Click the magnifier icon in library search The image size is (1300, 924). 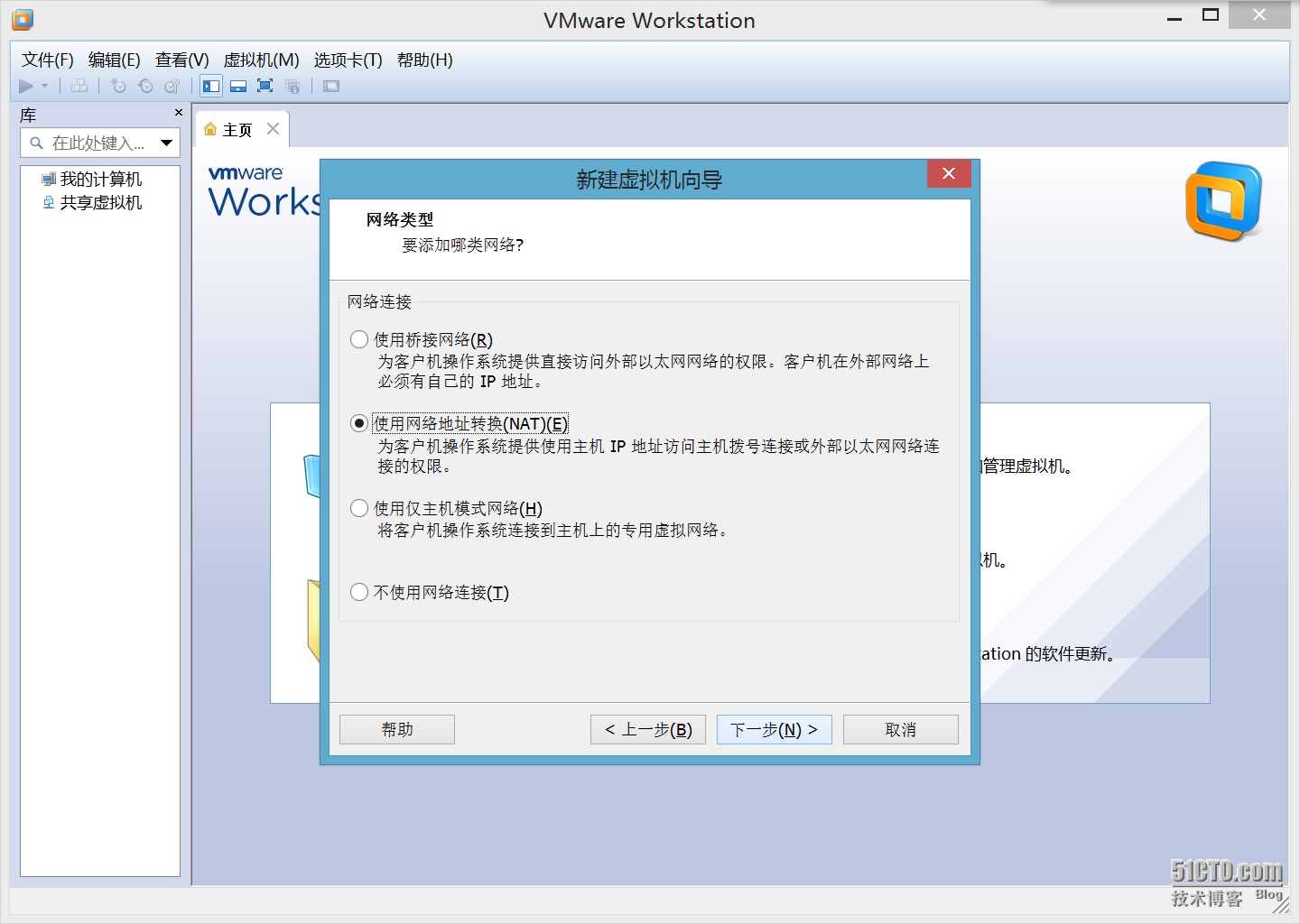37,143
